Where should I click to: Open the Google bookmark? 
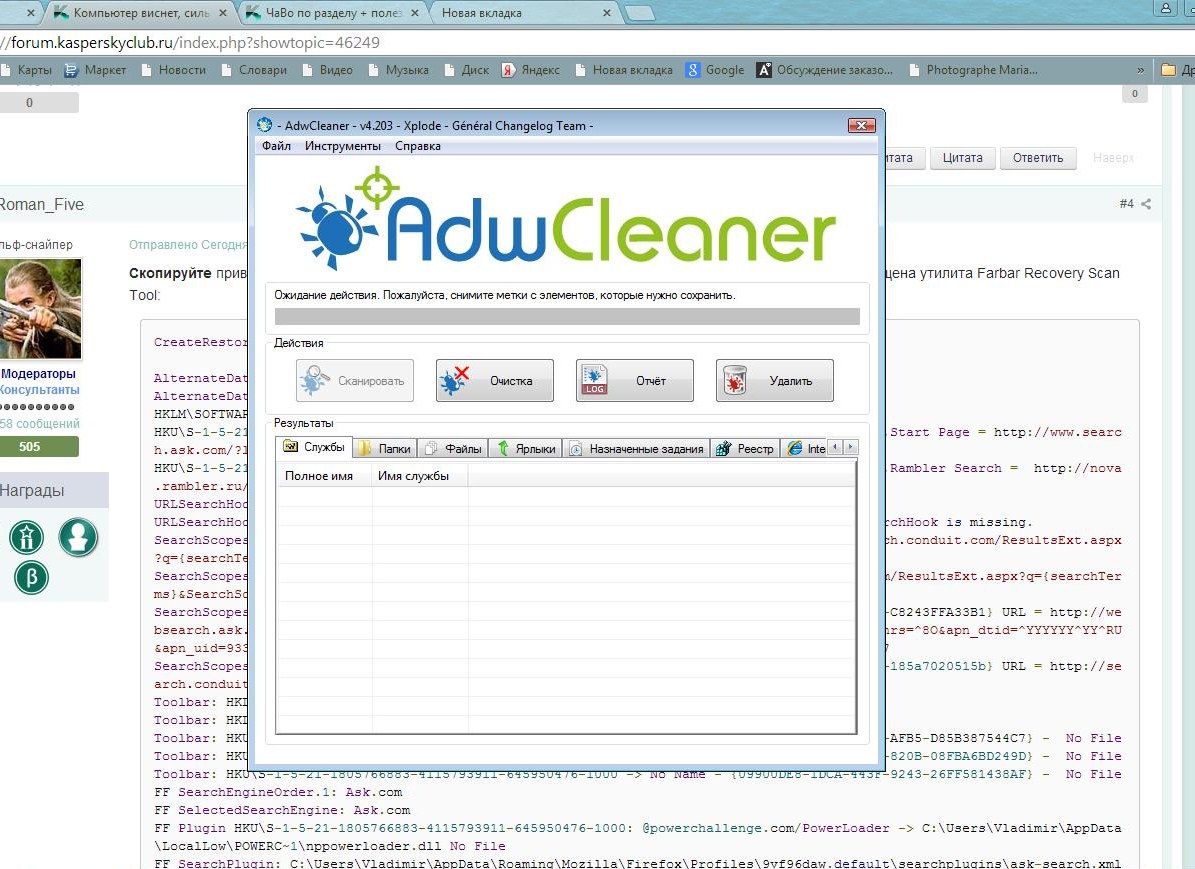[715, 70]
